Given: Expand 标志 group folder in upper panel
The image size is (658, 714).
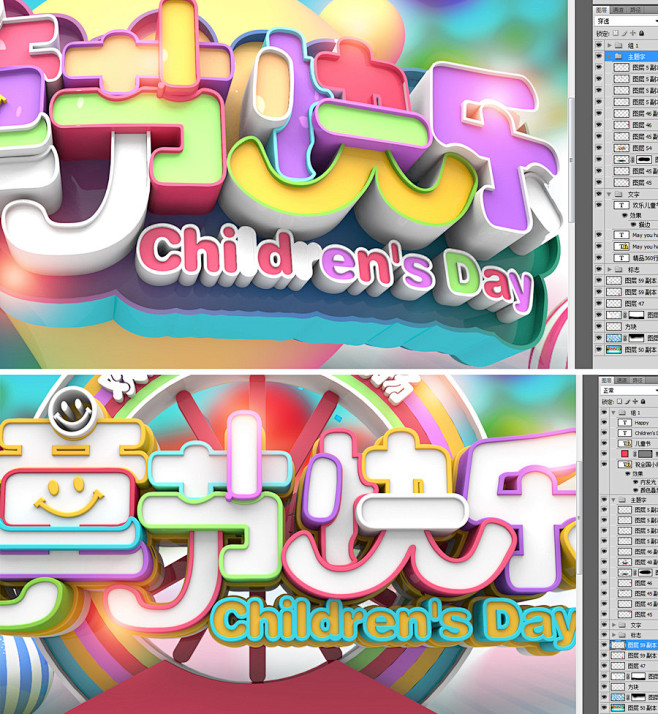Looking at the screenshot, I should pos(610,269).
